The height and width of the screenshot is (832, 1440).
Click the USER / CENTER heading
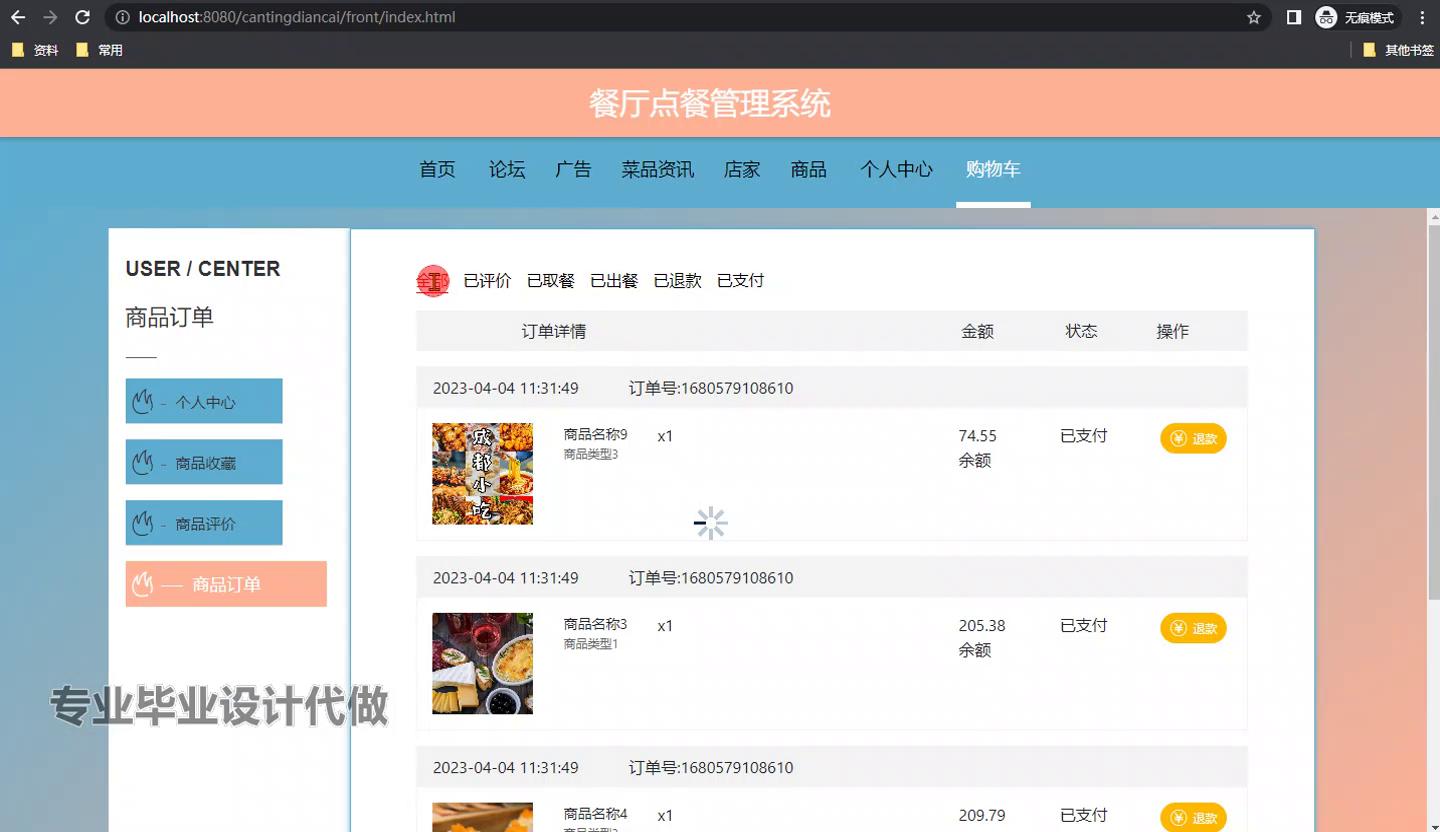click(x=203, y=269)
